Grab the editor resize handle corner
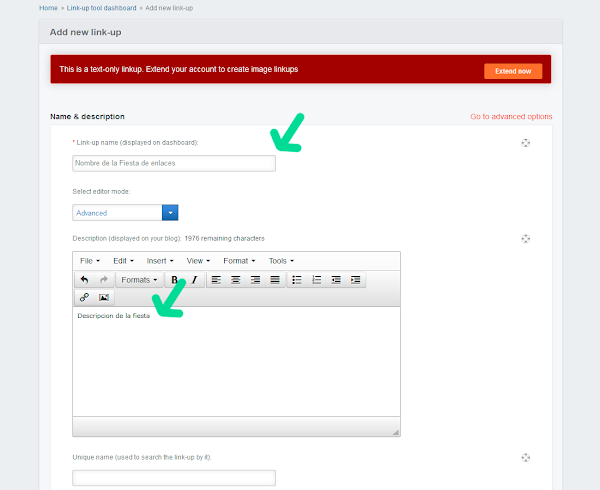Viewport: 600px width, 490px height. pyautogui.click(x=395, y=432)
